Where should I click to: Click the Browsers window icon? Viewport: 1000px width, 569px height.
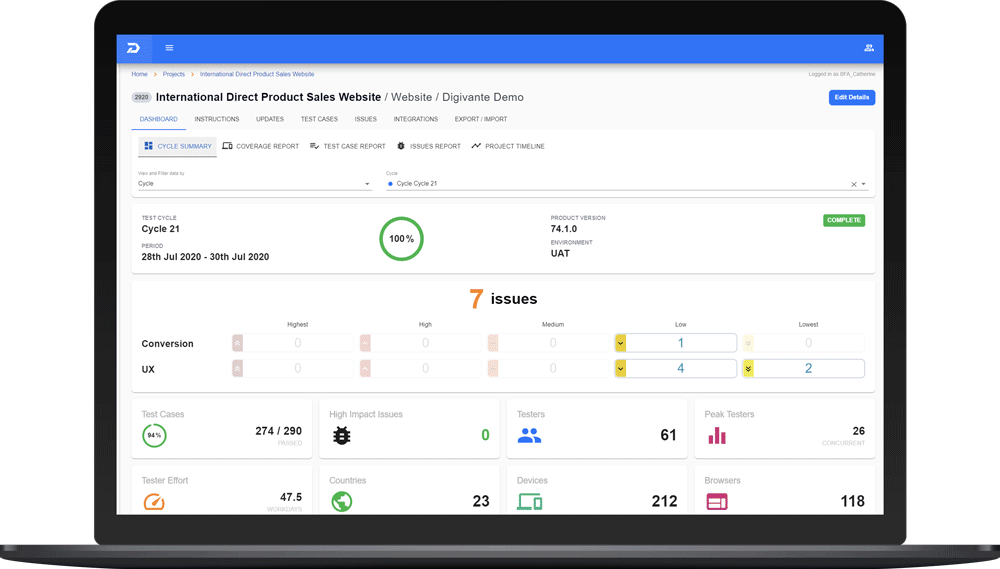(x=717, y=502)
